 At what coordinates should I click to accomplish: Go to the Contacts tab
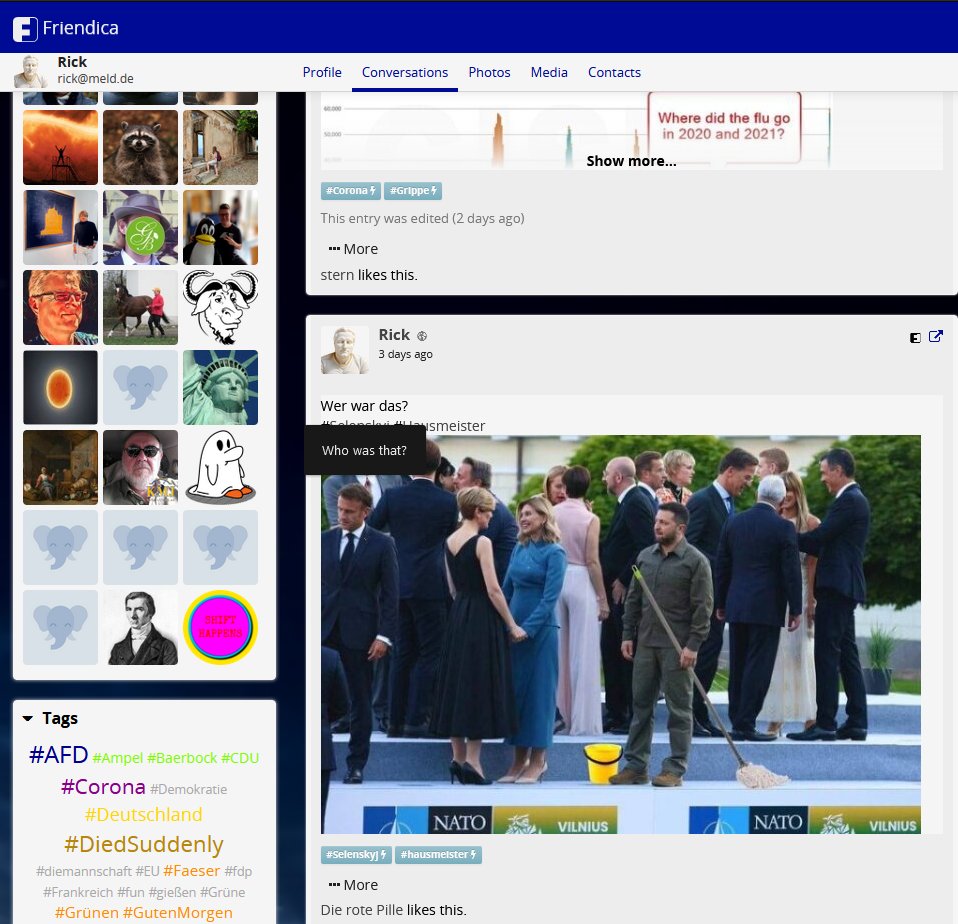[614, 72]
